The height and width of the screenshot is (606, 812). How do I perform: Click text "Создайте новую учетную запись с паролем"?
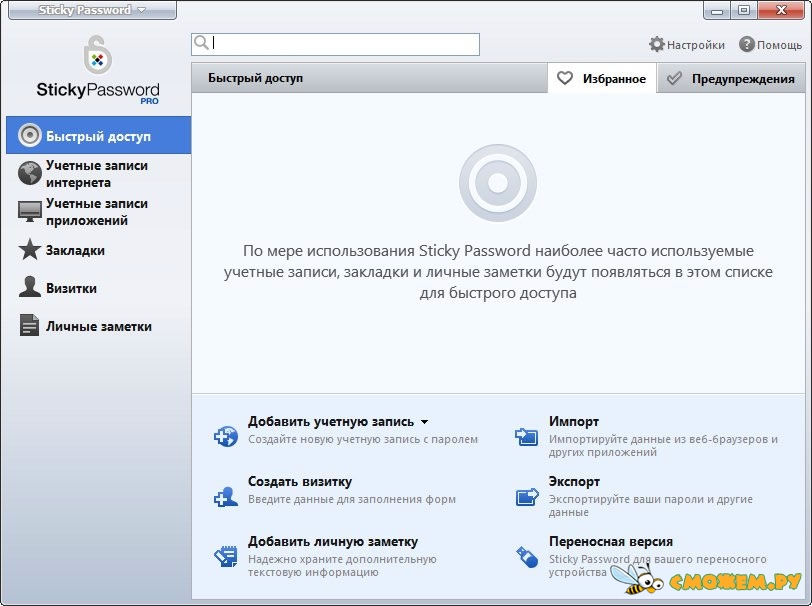[362, 439]
